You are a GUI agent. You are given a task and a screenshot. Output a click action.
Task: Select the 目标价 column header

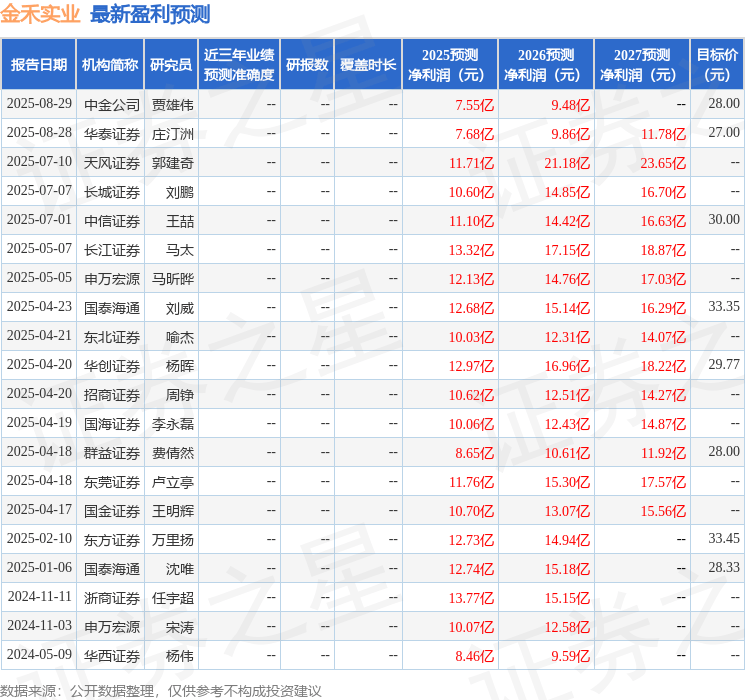tap(717, 65)
